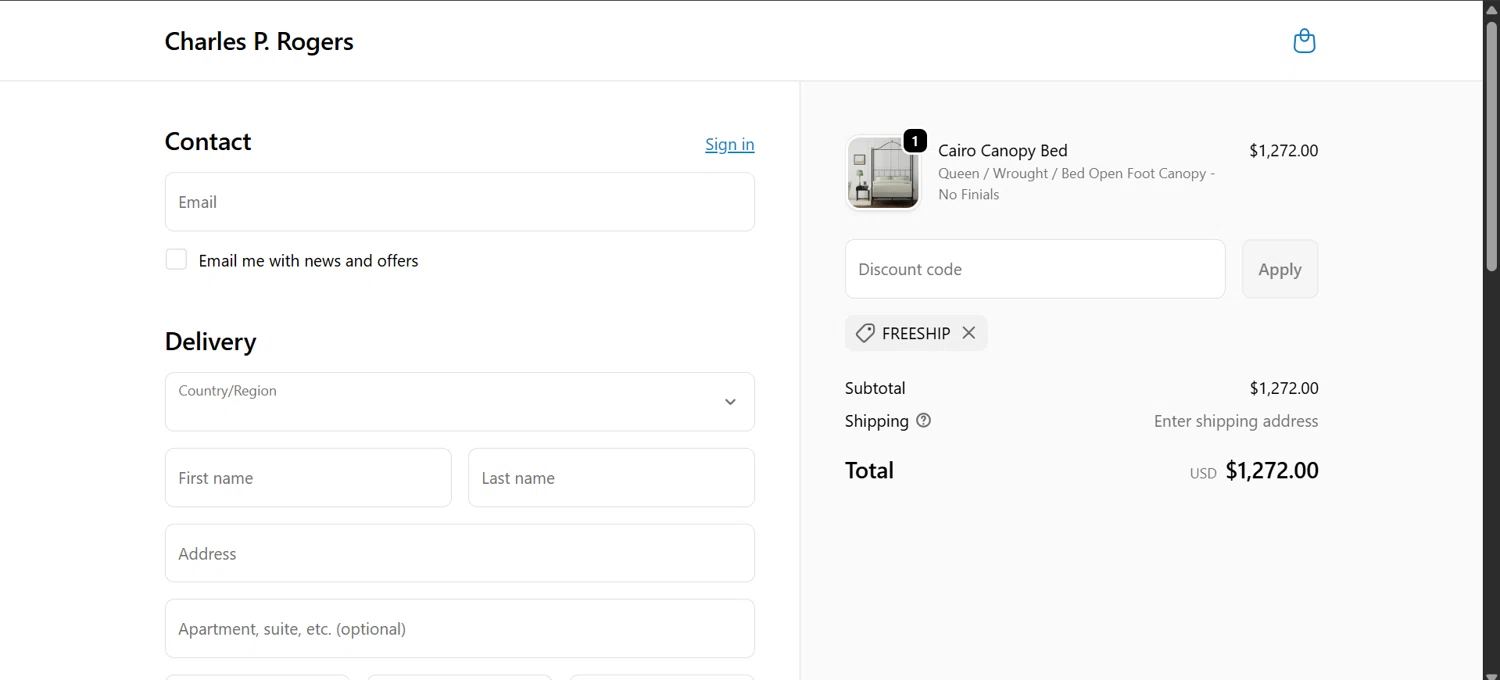1500x680 pixels.
Task: Open the Country/Region dropdown
Action: point(460,402)
